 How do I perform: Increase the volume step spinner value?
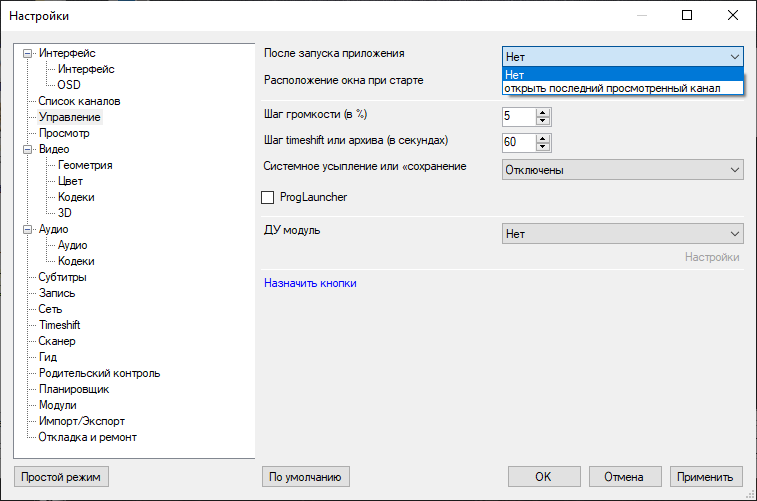[x=543, y=111]
